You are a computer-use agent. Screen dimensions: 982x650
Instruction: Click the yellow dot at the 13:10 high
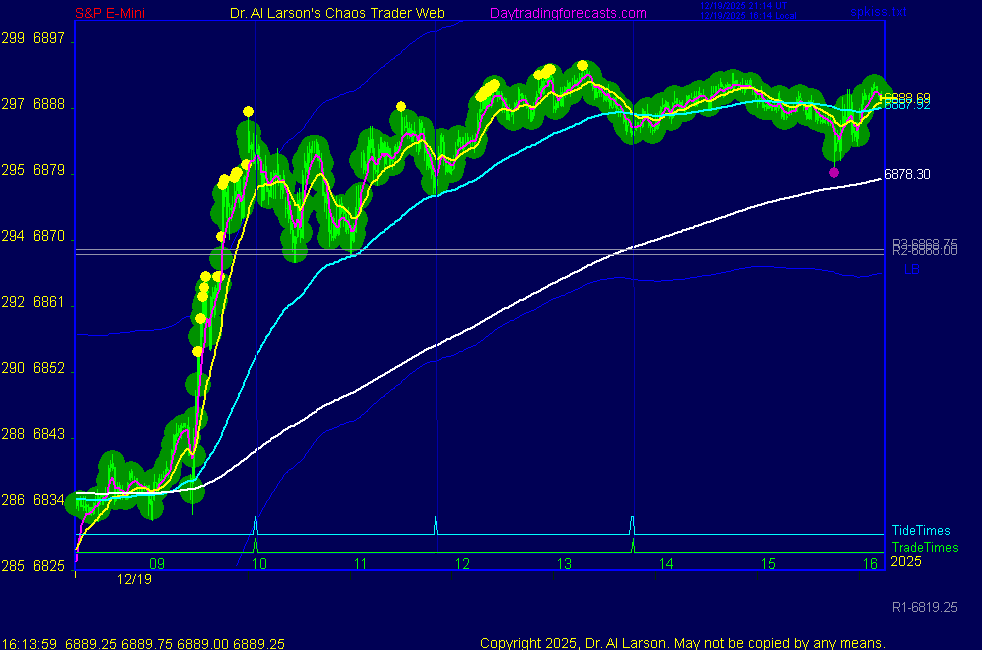[x=582, y=66]
